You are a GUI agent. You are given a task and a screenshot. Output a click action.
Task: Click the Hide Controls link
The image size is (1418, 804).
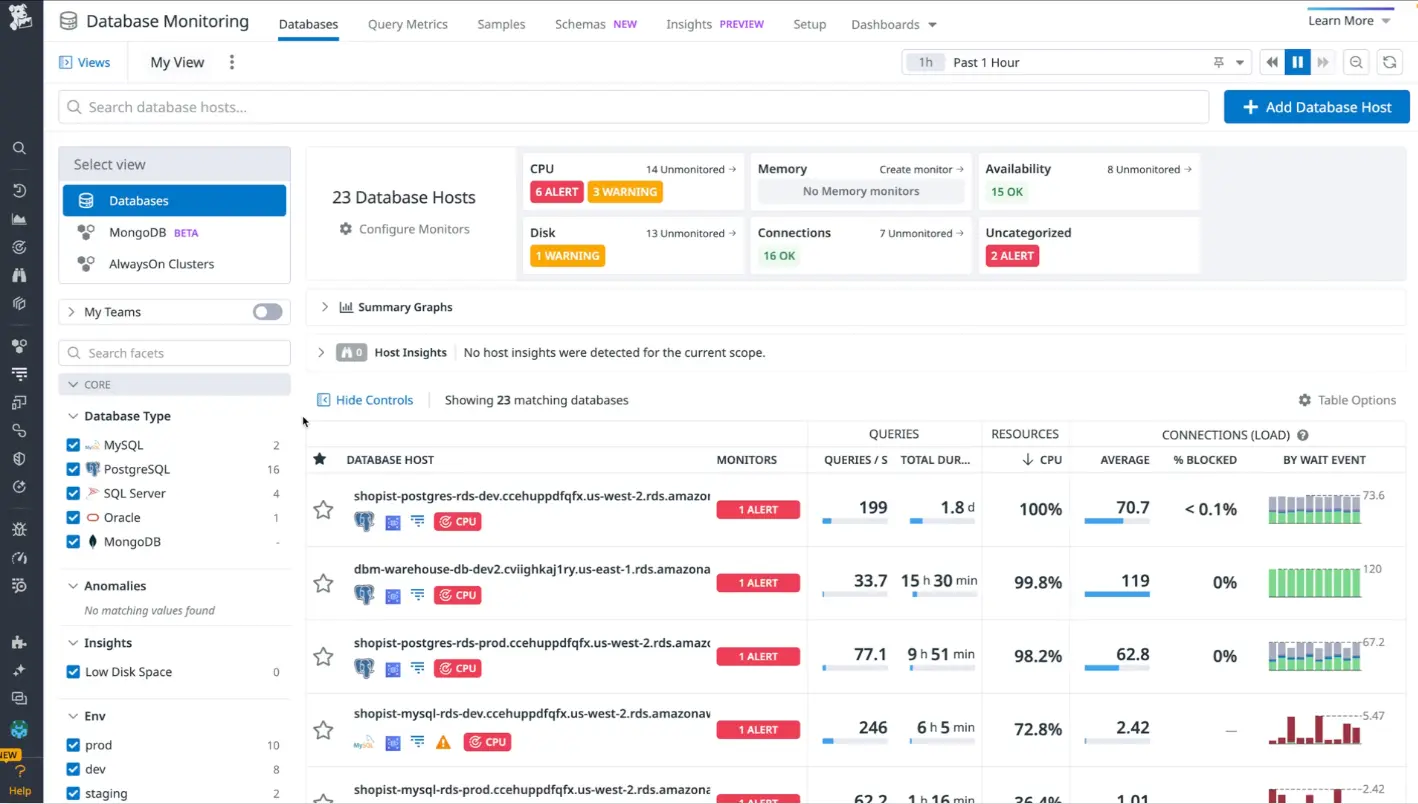pyautogui.click(x=365, y=399)
